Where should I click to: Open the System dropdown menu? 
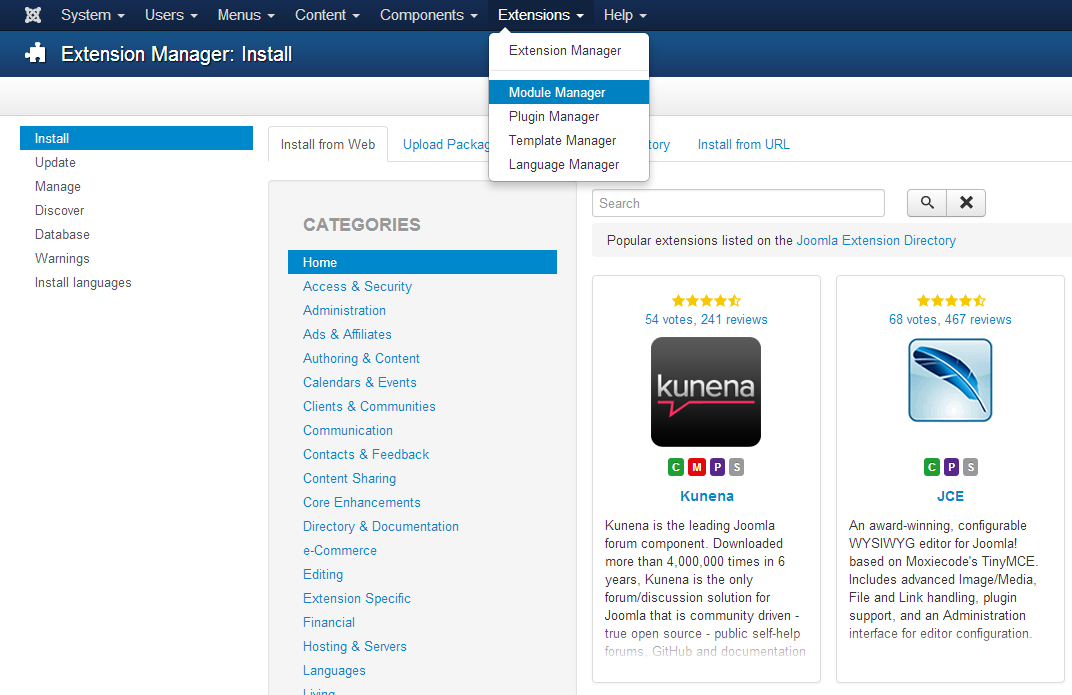click(x=92, y=15)
